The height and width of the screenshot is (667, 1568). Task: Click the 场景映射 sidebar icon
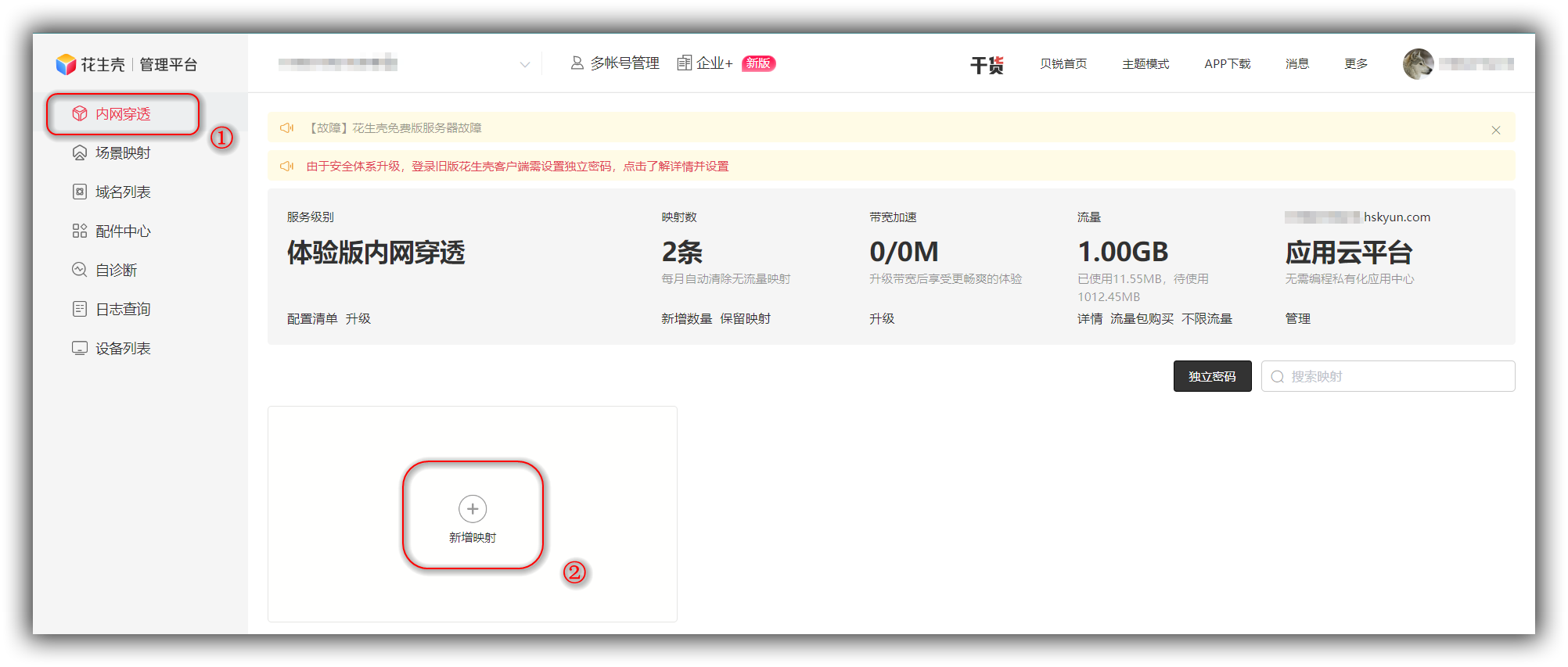click(80, 152)
